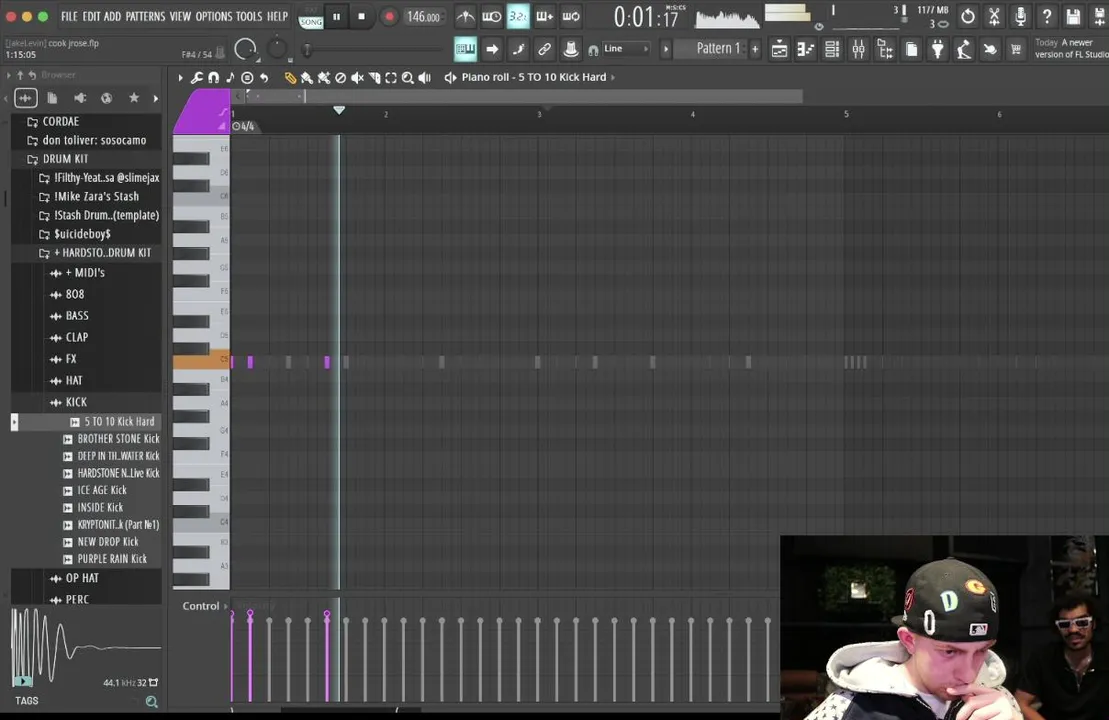Screen dimensions: 1109x720
Task: Click the playhead marker on timeline
Action: coord(339,110)
